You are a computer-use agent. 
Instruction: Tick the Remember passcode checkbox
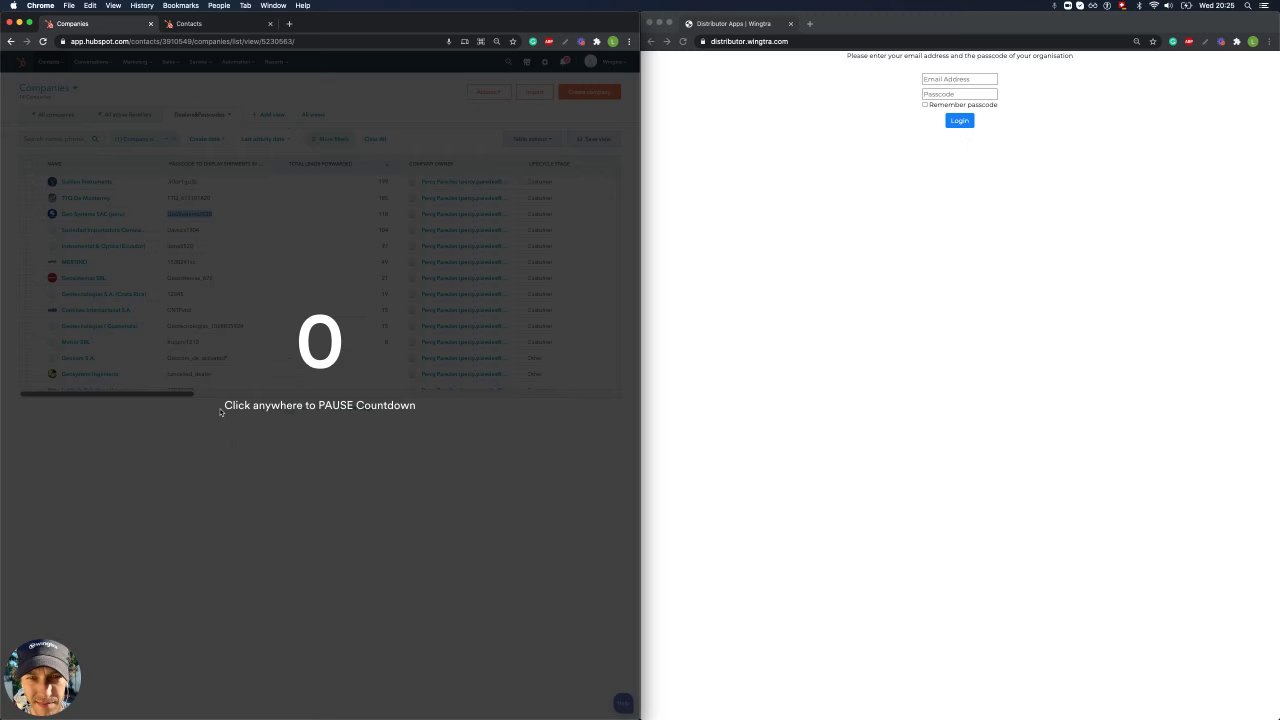point(925,104)
